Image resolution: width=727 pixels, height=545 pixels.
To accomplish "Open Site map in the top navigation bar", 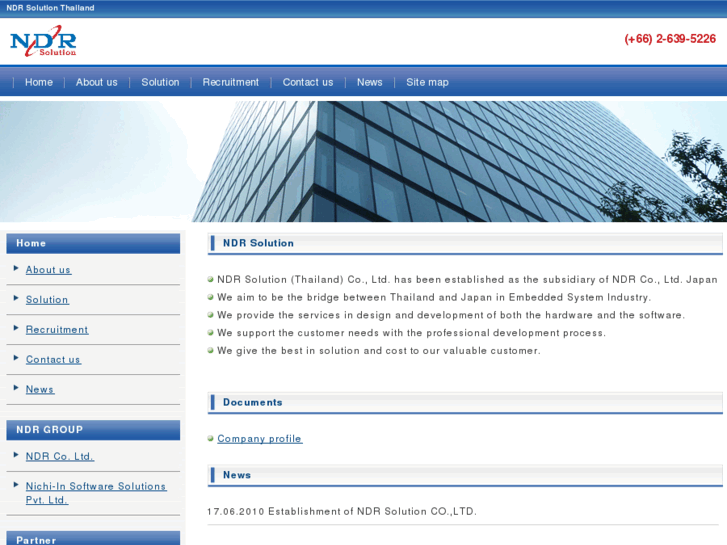I will pyautogui.click(x=427, y=82).
